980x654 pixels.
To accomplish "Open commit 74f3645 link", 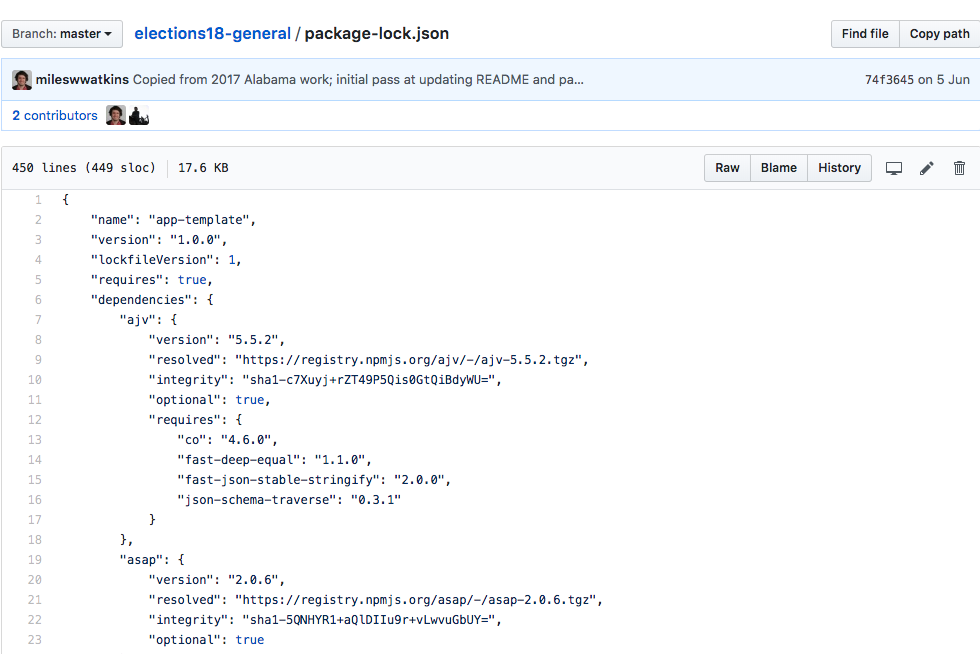I will (889, 80).
